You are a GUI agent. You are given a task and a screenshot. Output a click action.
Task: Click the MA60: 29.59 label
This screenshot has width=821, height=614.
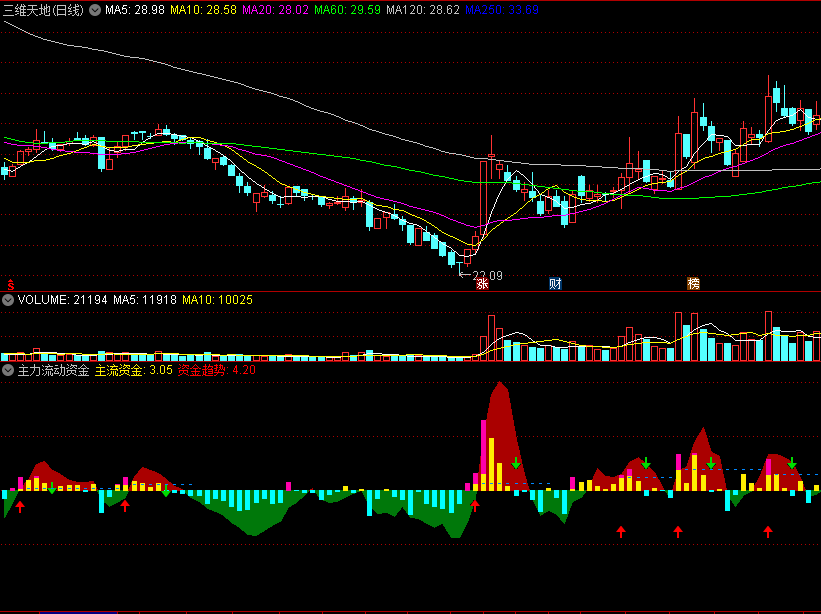tap(348, 10)
